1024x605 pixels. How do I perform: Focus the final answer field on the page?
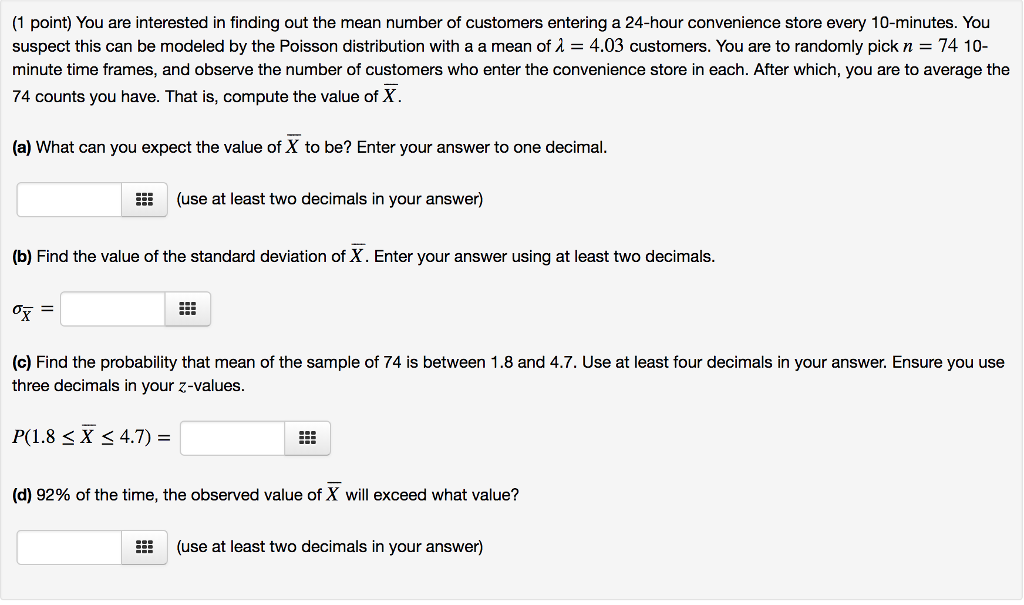(67, 547)
